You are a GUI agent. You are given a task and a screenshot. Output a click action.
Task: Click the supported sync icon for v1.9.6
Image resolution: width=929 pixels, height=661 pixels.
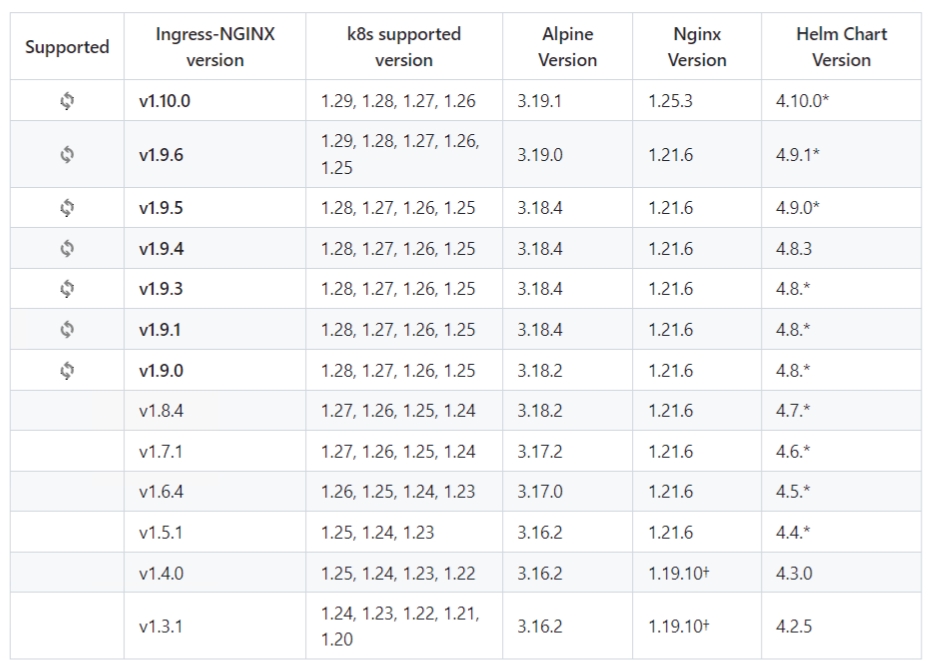(x=67, y=155)
